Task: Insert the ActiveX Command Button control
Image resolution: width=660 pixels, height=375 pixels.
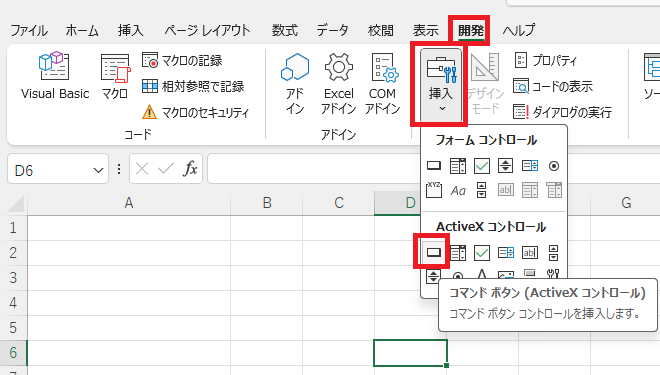Action: (434, 253)
